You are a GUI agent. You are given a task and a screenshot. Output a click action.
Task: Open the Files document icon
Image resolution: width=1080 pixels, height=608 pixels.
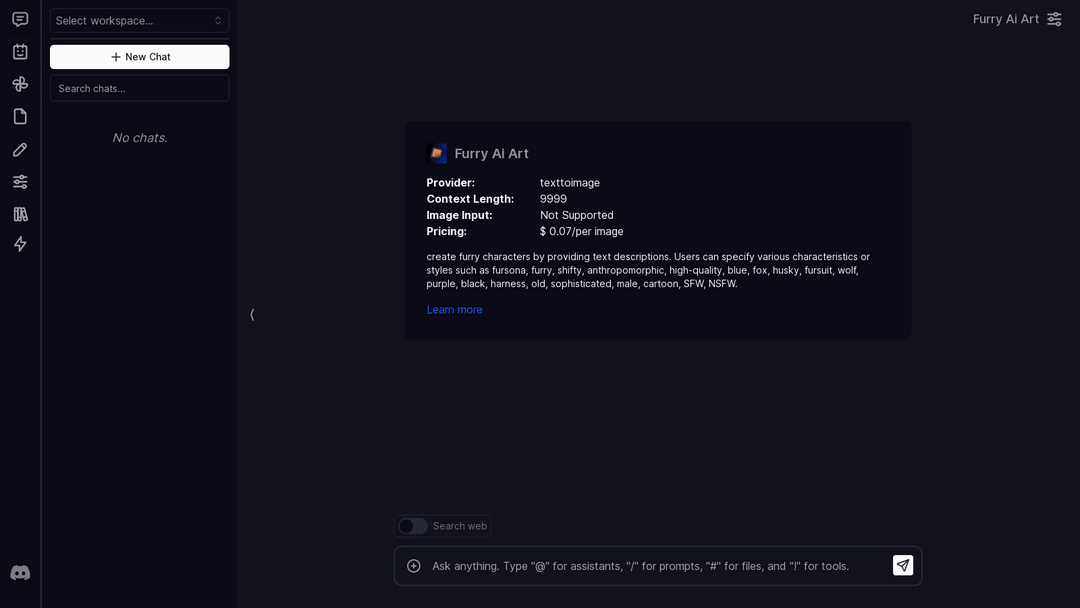20,117
